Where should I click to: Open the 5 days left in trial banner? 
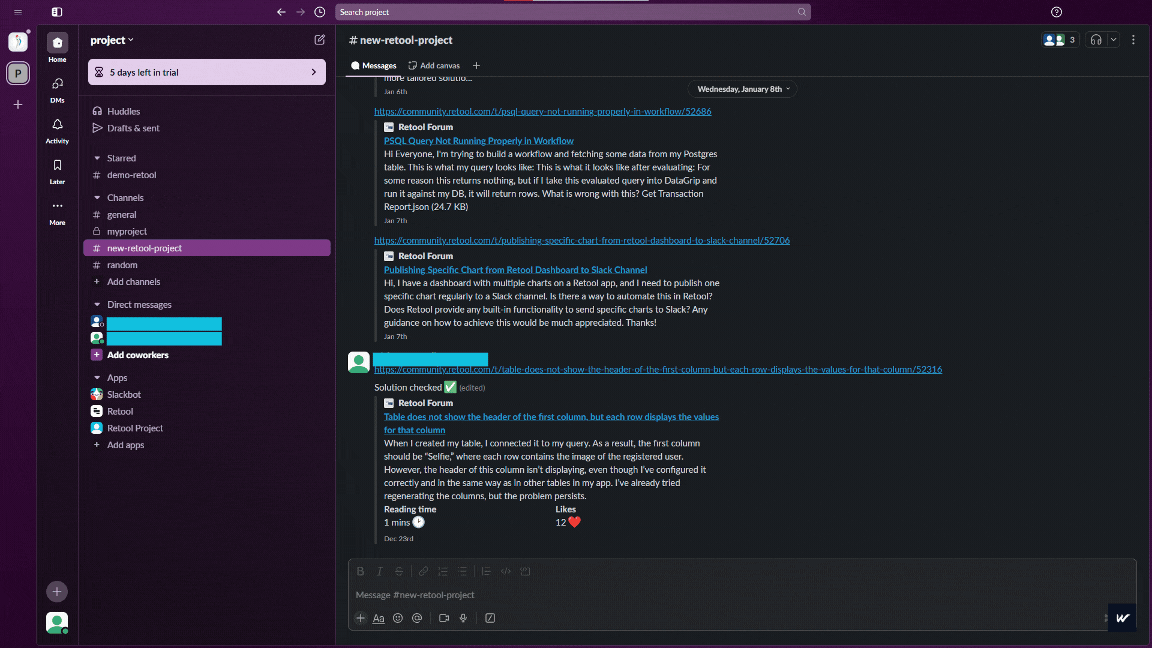[x=206, y=72]
